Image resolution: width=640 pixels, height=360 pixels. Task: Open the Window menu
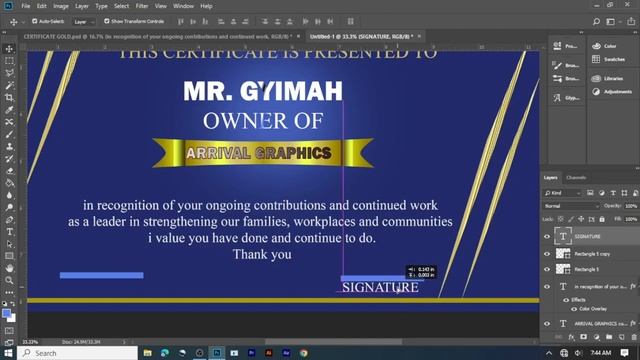[x=183, y=6]
